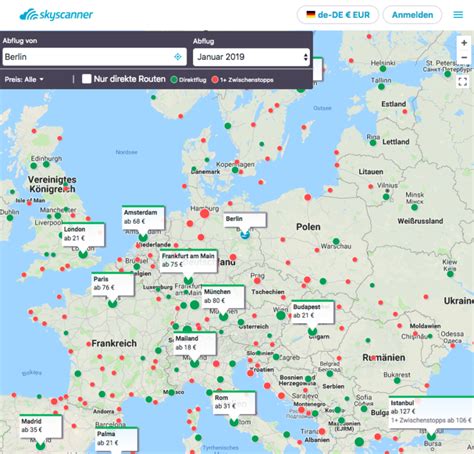The width and height of the screenshot is (474, 454).
Task: Select green marker under London price label
Action: point(83,254)
